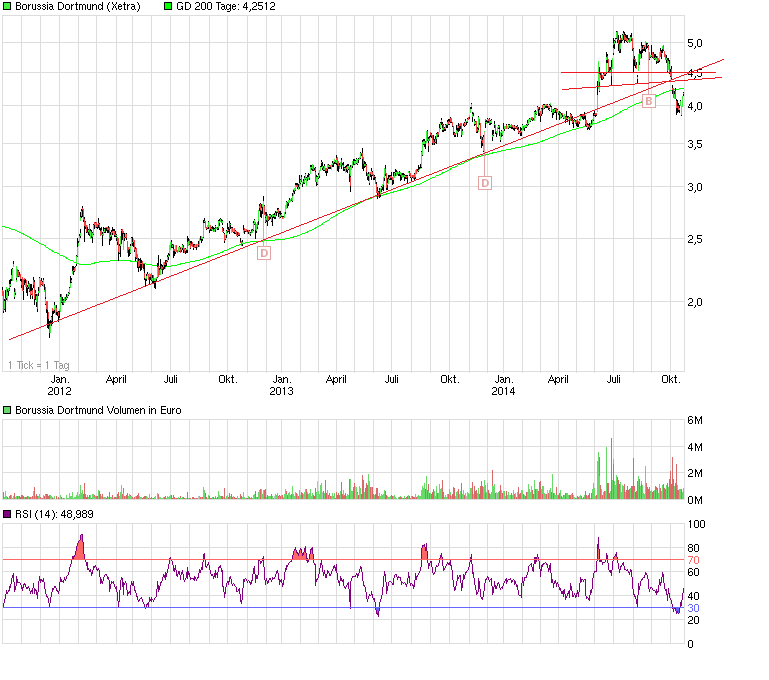This screenshot has height=680, width=769.
Task: Click the green Borussia Dortmund (Xetra) legend square
Action: (x=7, y=6)
